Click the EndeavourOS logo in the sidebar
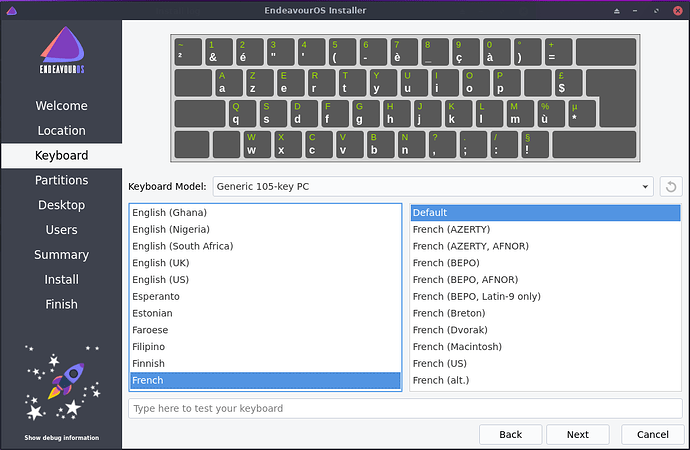The width and height of the screenshot is (690, 450). point(62,50)
